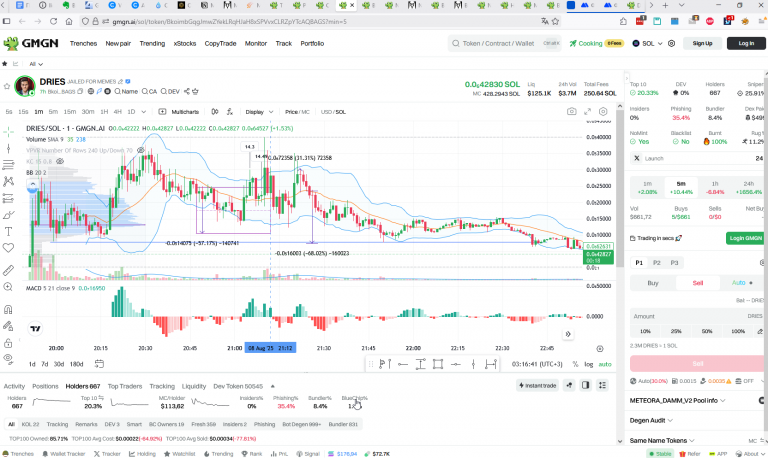Change the candle chart type icon
768x458 pixels.
[215, 112]
